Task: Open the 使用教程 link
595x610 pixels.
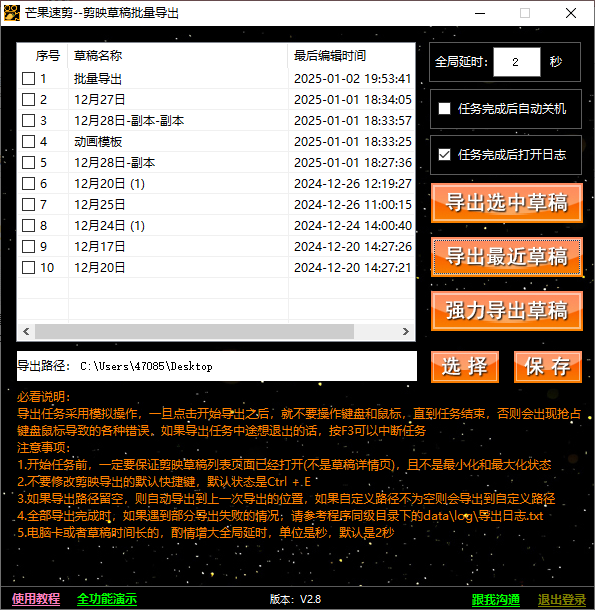Action: [x=36, y=599]
